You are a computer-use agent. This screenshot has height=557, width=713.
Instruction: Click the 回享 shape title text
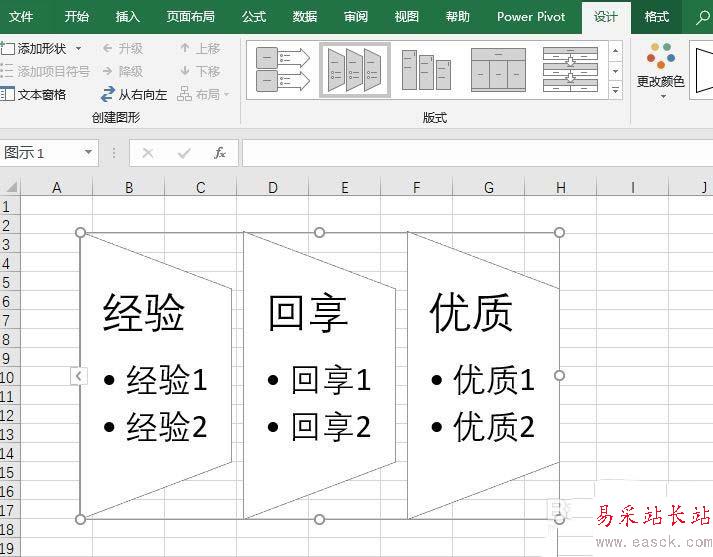click(x=308, y=313)
